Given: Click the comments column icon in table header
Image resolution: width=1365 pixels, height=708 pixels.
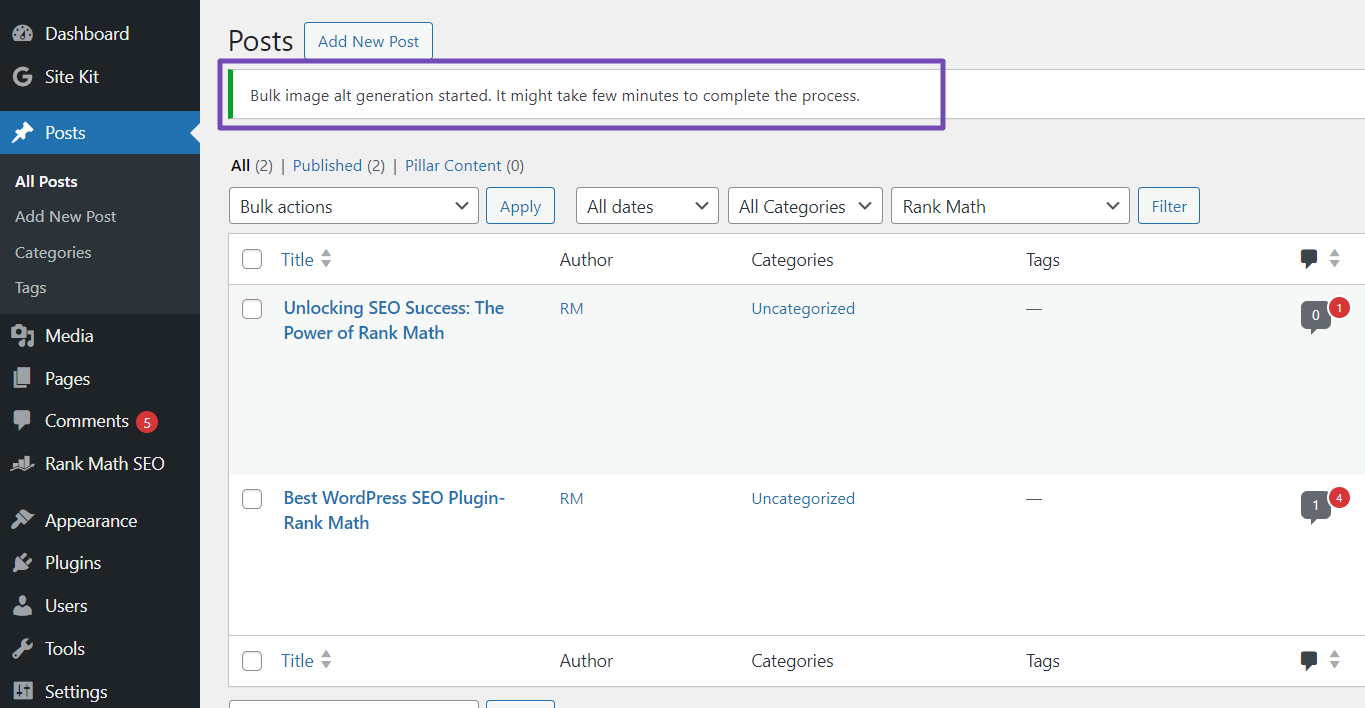Looking at the screenshot, I should [x=1309, y=260].
